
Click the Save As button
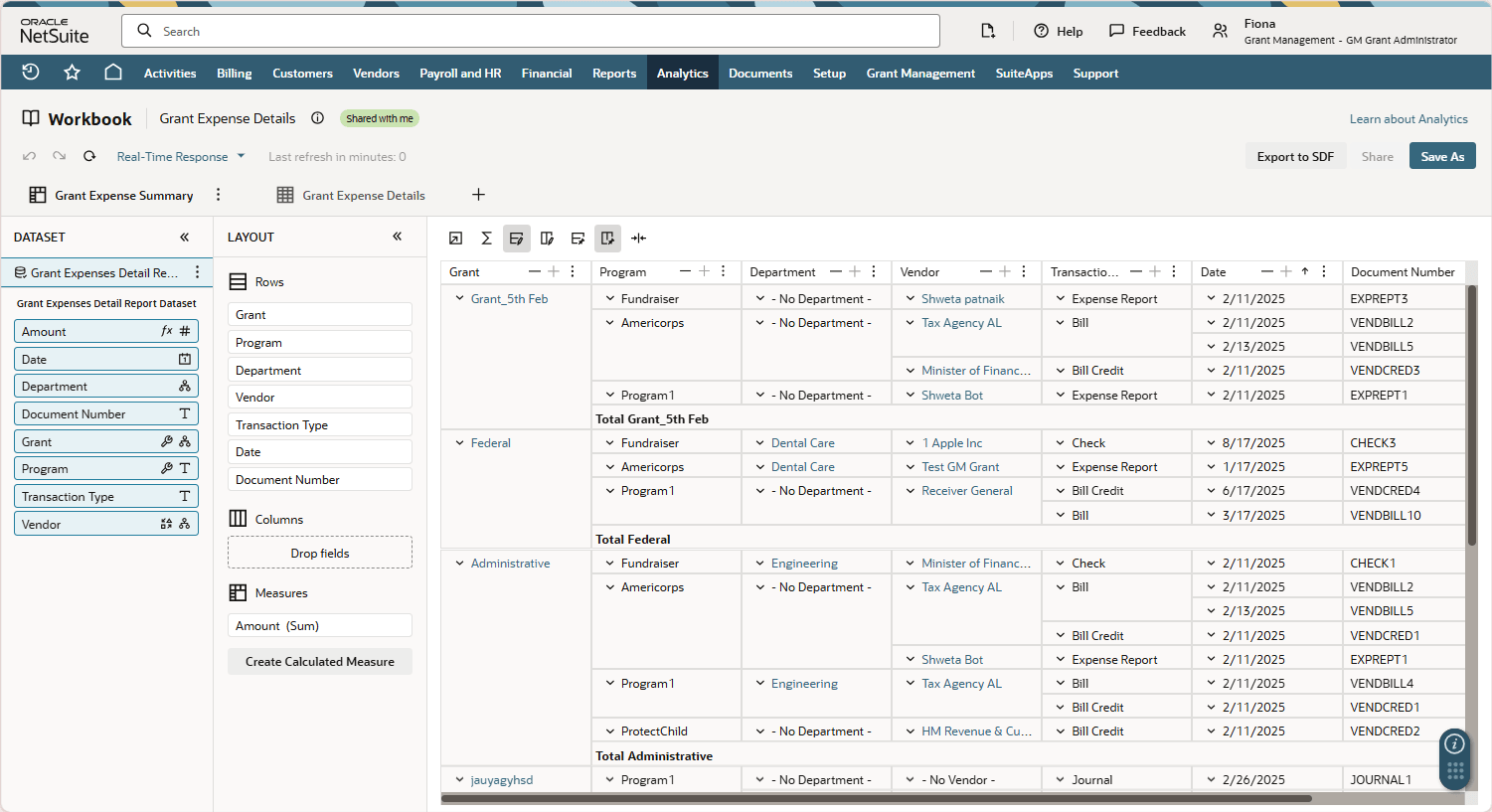point(1441,156)
